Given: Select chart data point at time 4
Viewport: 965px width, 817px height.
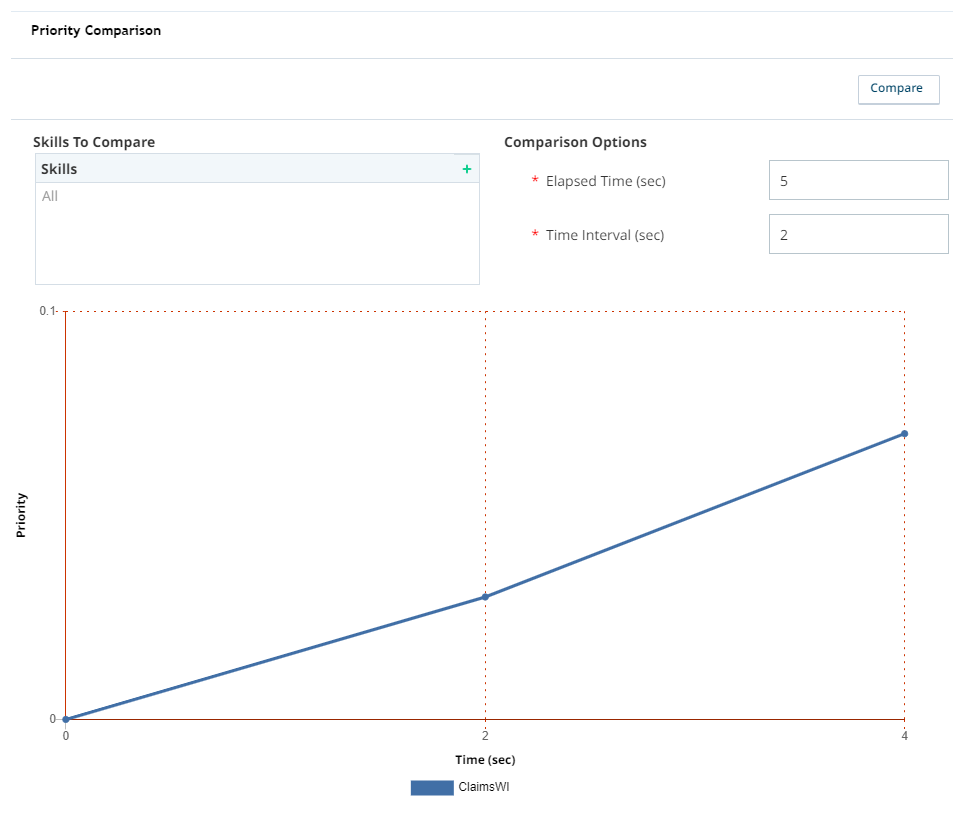Looking at the screenshot, I should pos(904,434).
